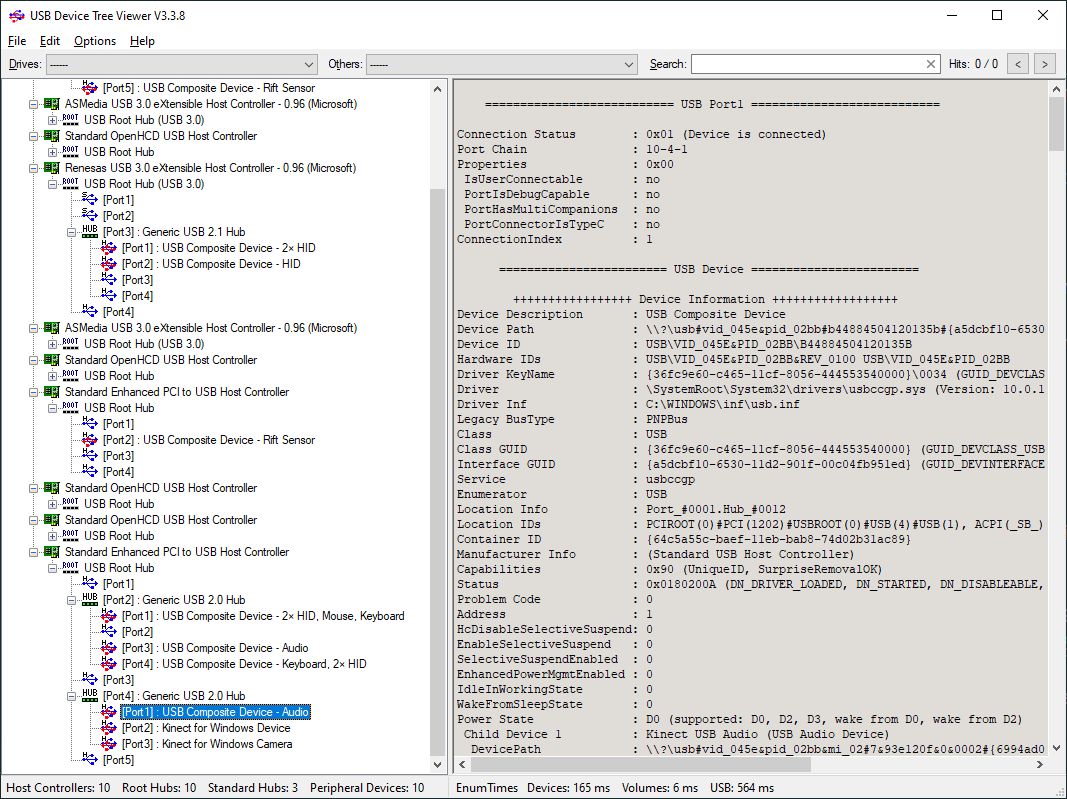The width and height of the screenshot is (1067, 799).
Task: Click the icon for 2× HID, Mouse, Keyboard device
Action: (x=108, y=616)
